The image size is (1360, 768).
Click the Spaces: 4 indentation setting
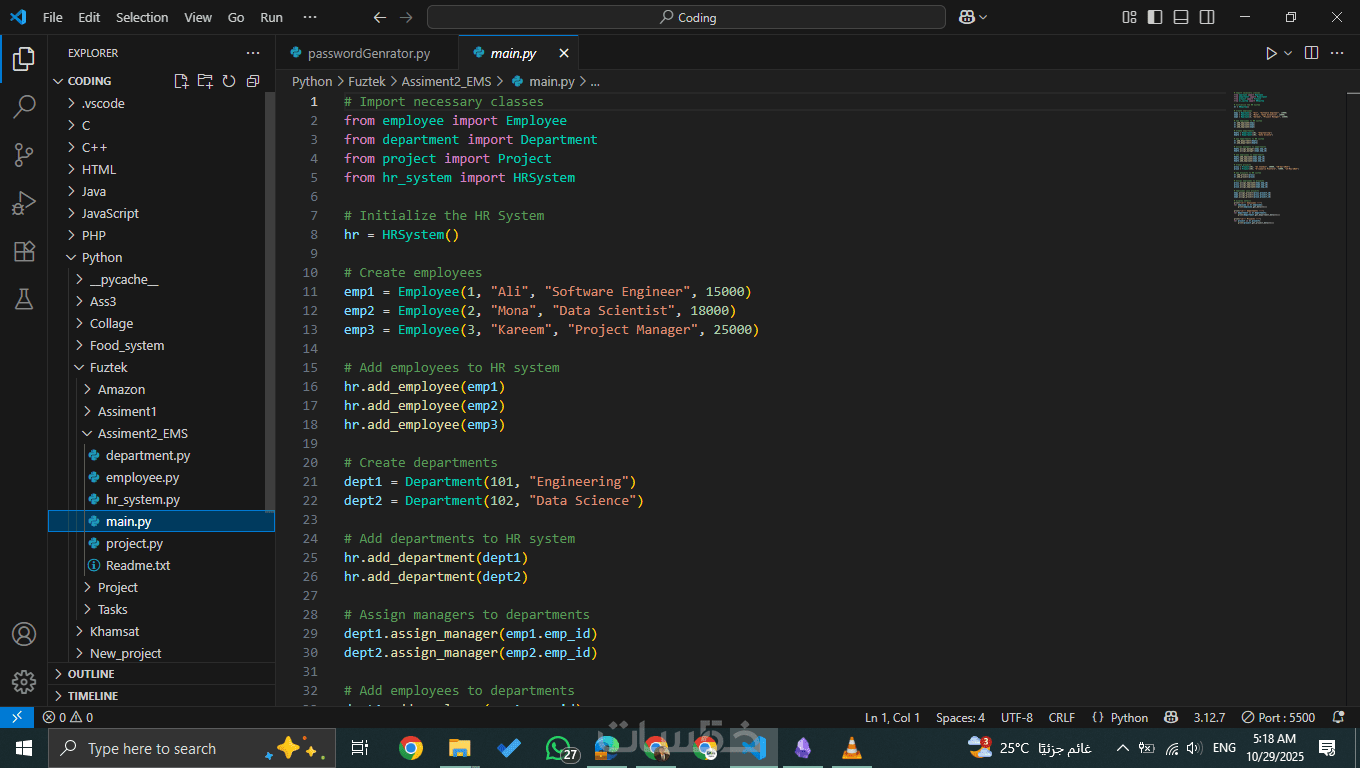coord(960,717)
